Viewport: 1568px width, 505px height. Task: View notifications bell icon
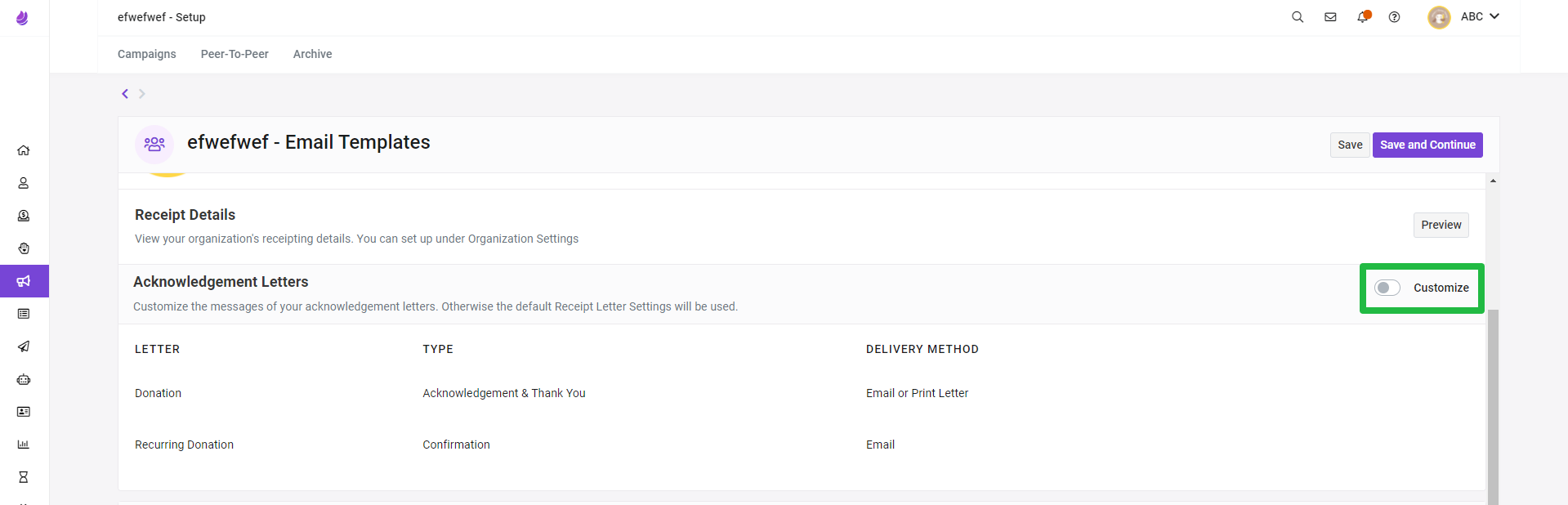1363,17
